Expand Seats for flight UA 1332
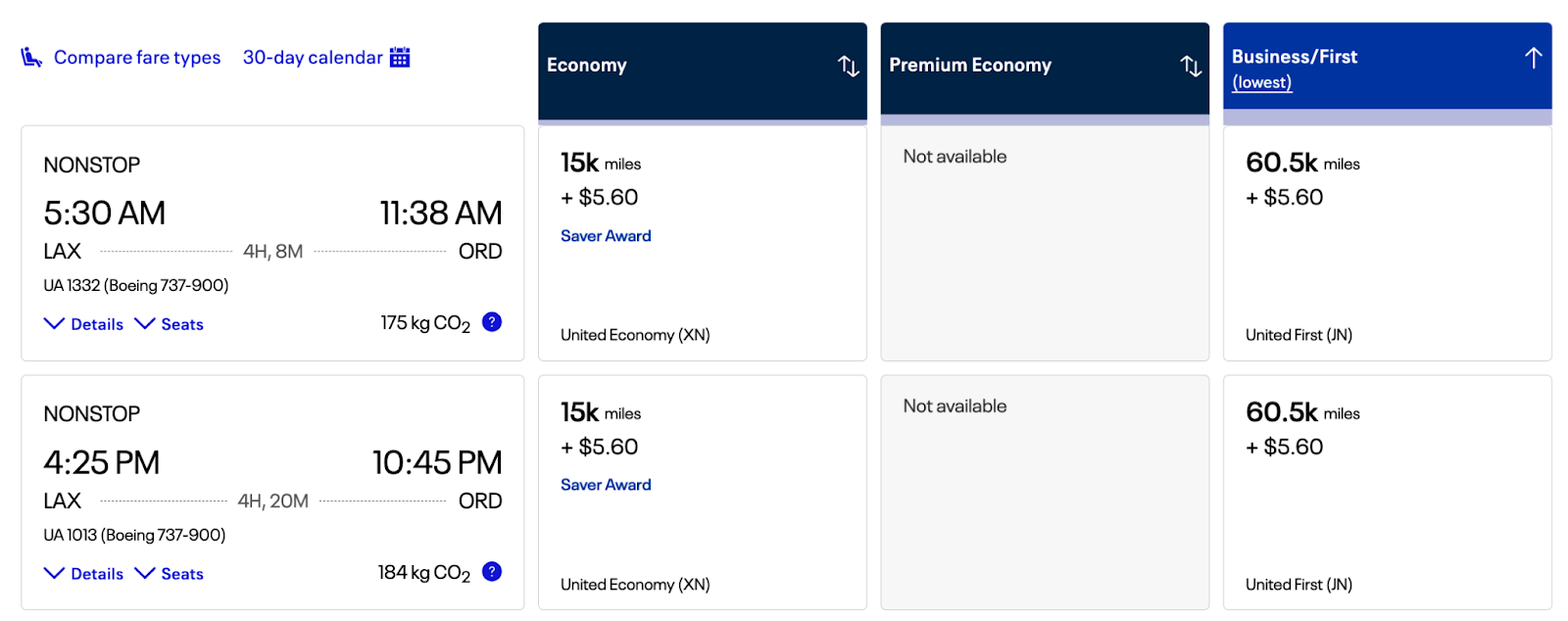 pos(170,324)
